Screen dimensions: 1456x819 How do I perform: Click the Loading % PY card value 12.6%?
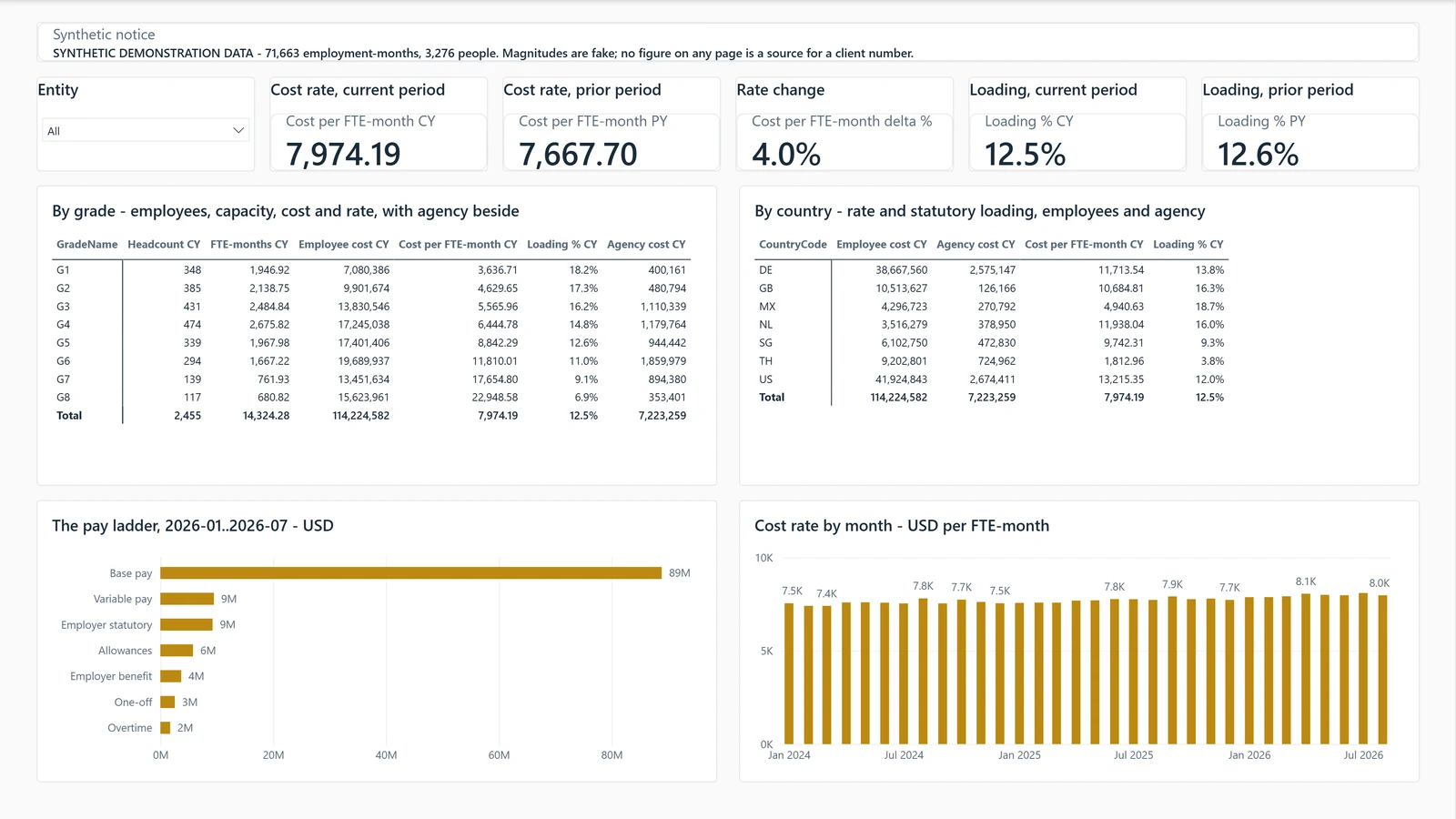pos(1258,155)
